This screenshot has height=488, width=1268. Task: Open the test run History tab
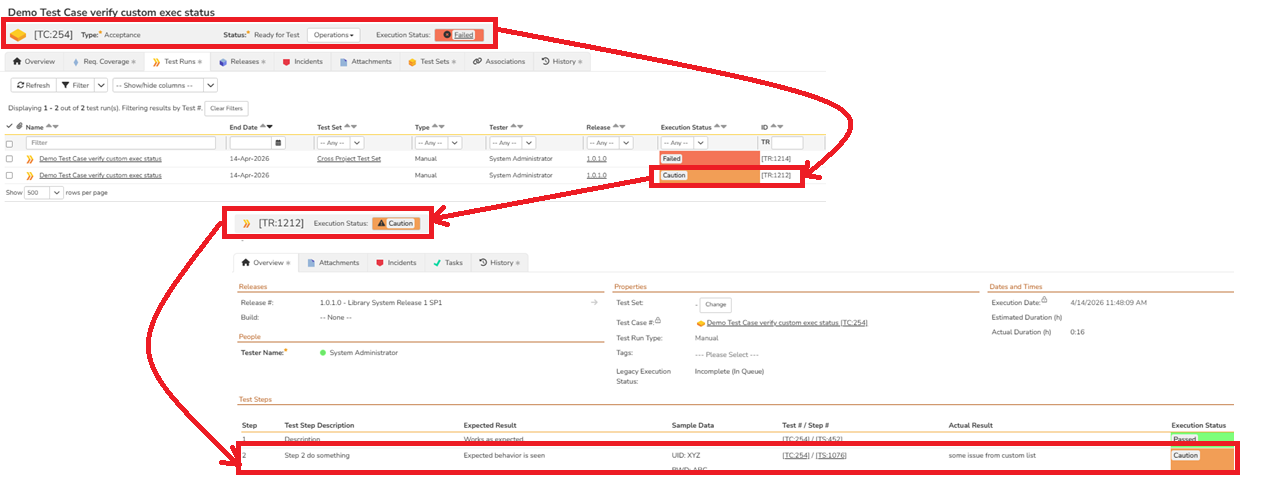(499, 263)
